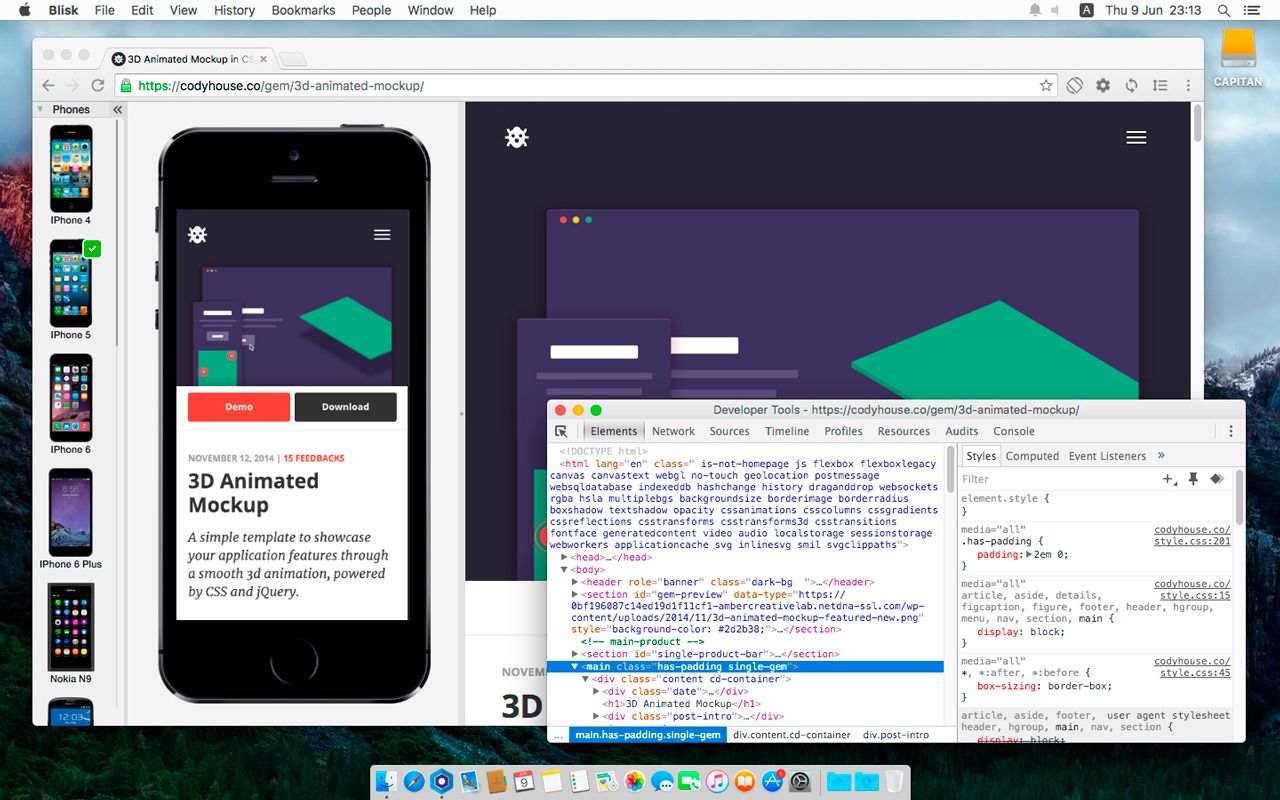Open the History menu in the menu bar
The height and width of the screenshot is (800, 1280).
pos(233,10)
